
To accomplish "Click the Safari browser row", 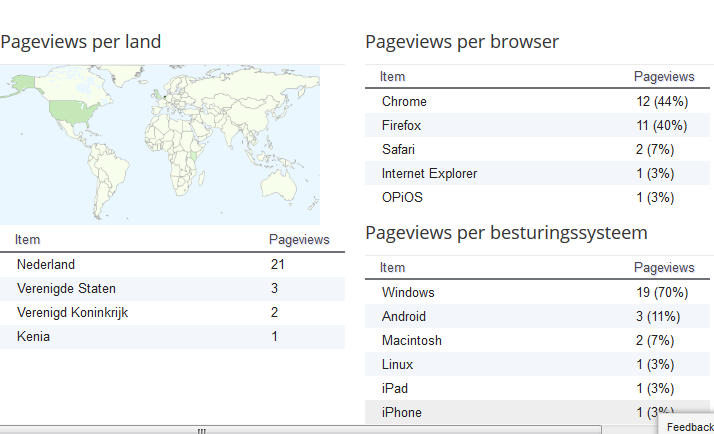I will point(537,149).
